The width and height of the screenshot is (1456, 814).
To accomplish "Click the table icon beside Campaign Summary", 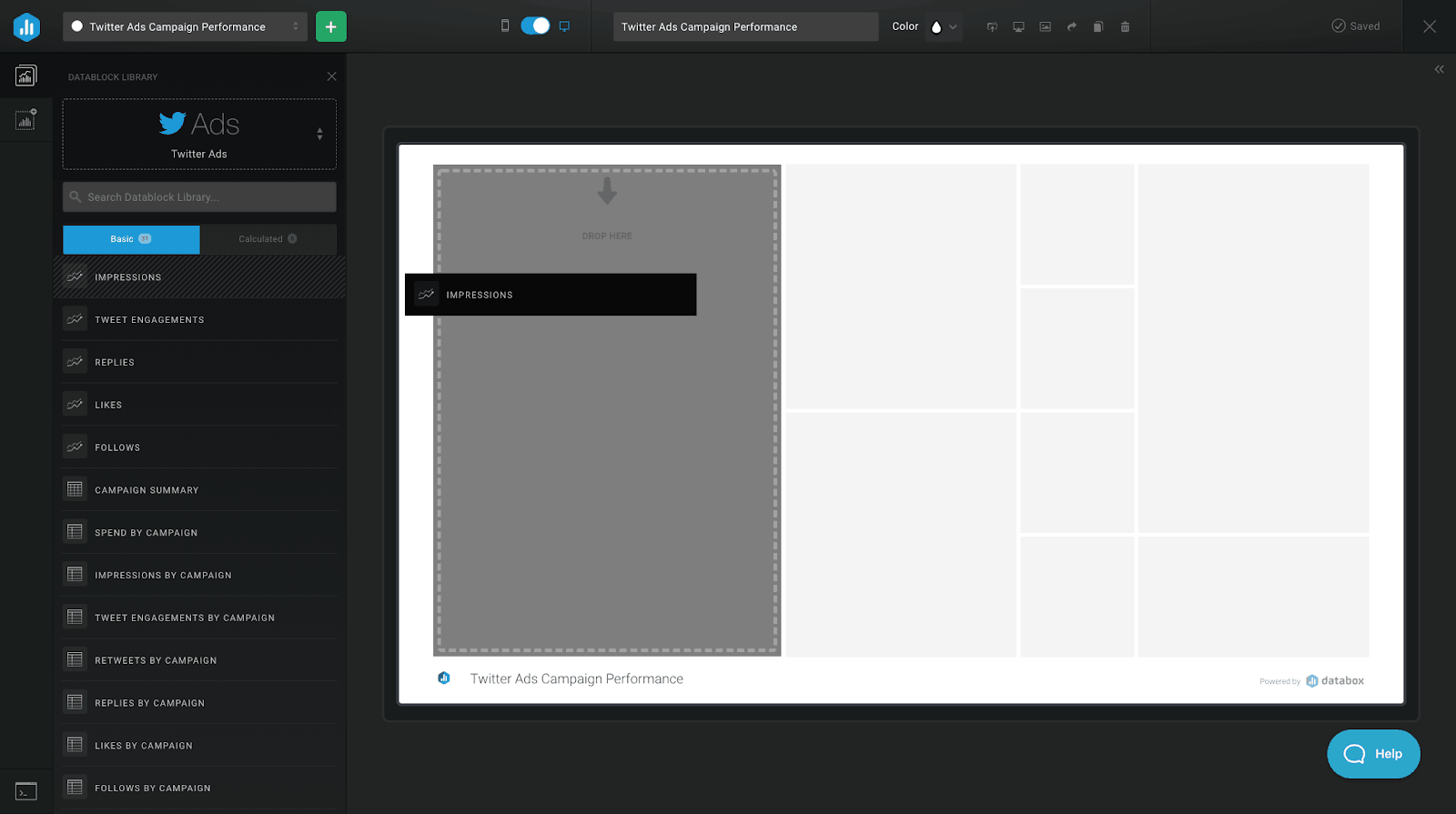I will [x=75, y=490].
